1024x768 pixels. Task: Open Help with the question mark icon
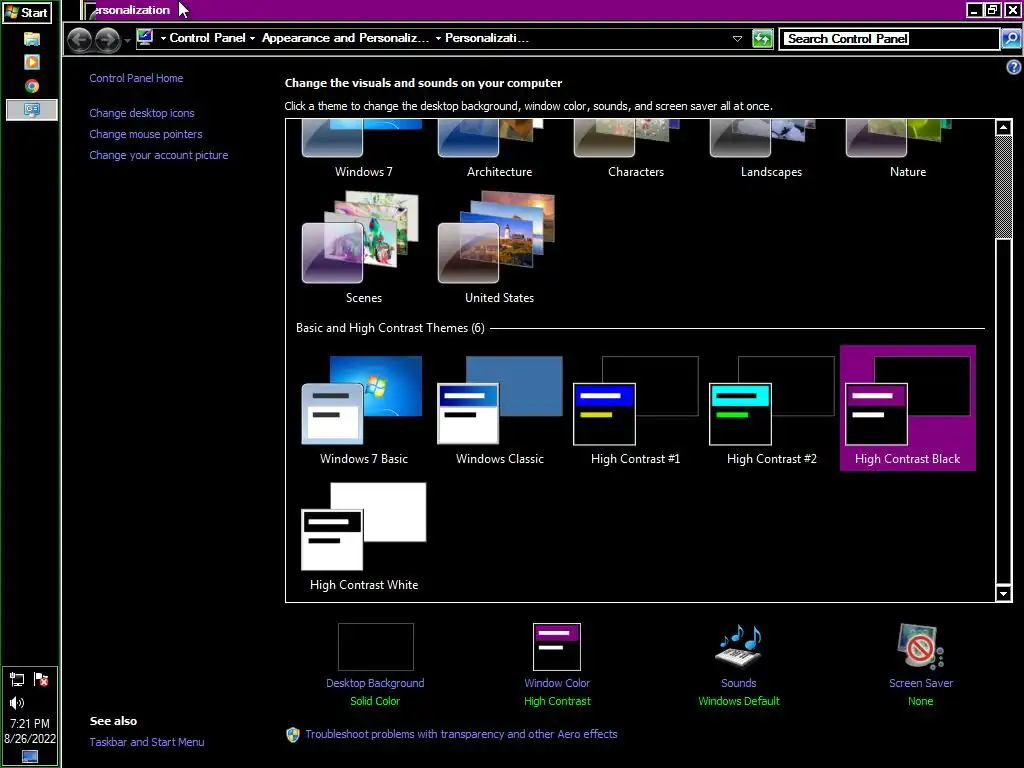1013,67
